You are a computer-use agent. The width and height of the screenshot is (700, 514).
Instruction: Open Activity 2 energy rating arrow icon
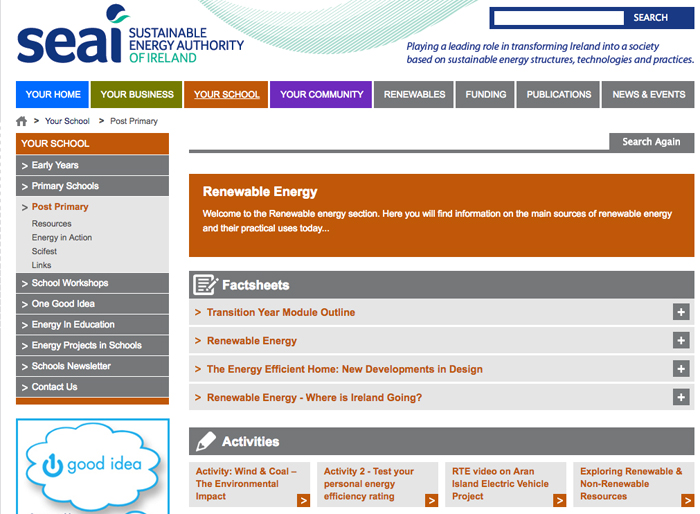(x=431, y=500)
